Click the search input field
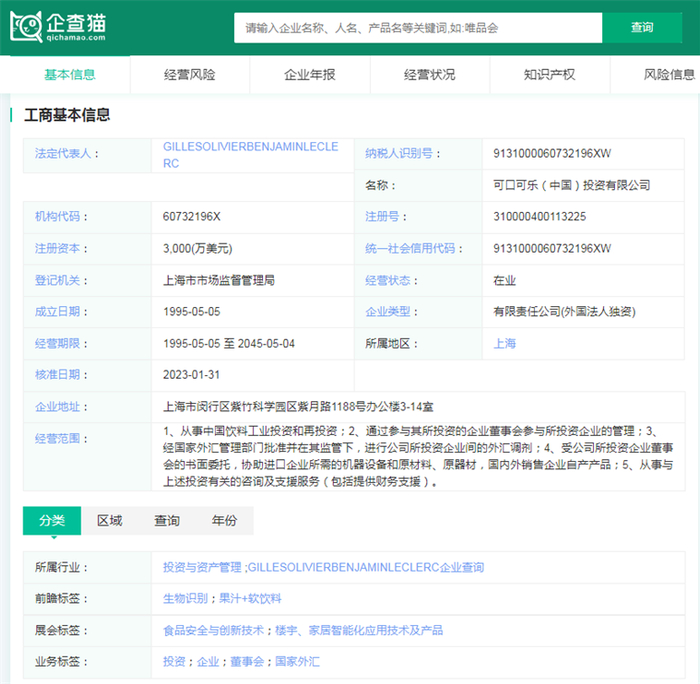The width and height of the screenshot is (700, 684). coord(417,28)
